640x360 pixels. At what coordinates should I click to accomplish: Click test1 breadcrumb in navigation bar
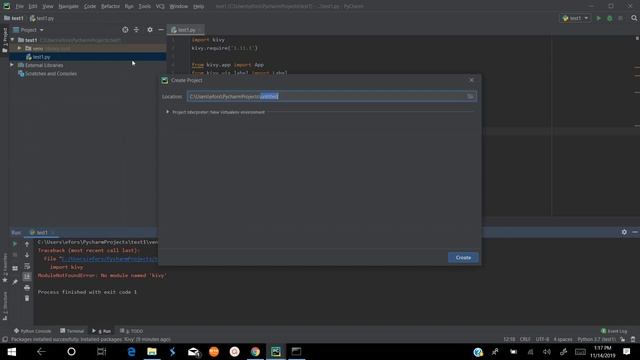(13, 18)
